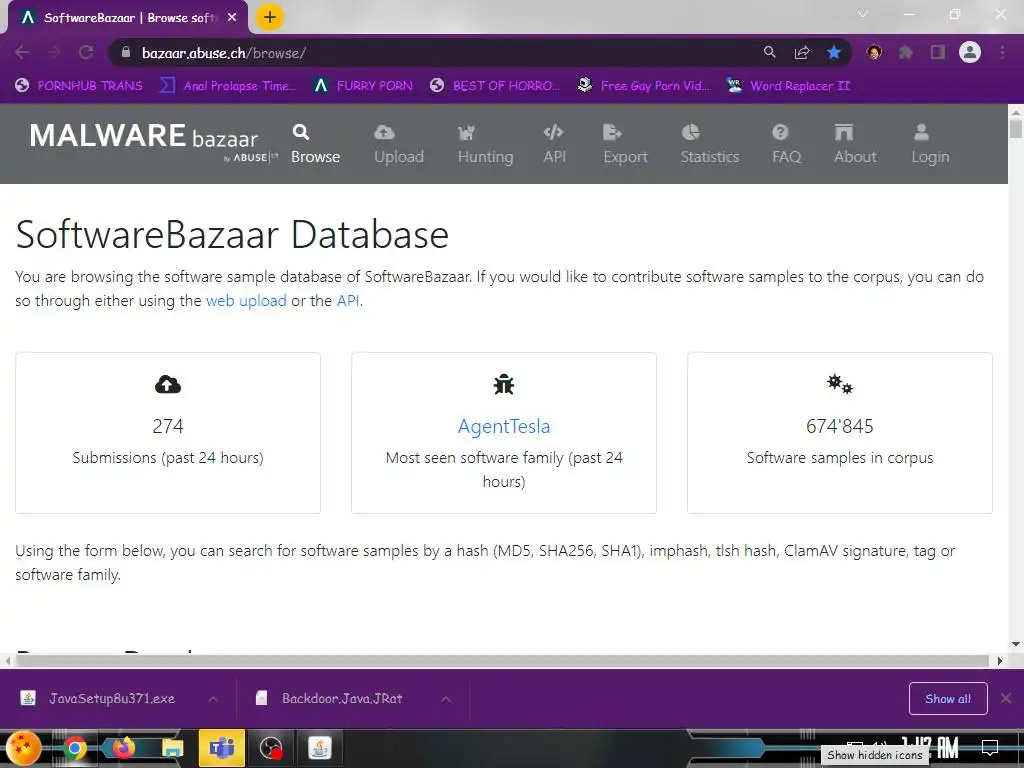Open the Word Replacer II bookmark
This screenshot has width=1024, height=768.
[789, 86]
